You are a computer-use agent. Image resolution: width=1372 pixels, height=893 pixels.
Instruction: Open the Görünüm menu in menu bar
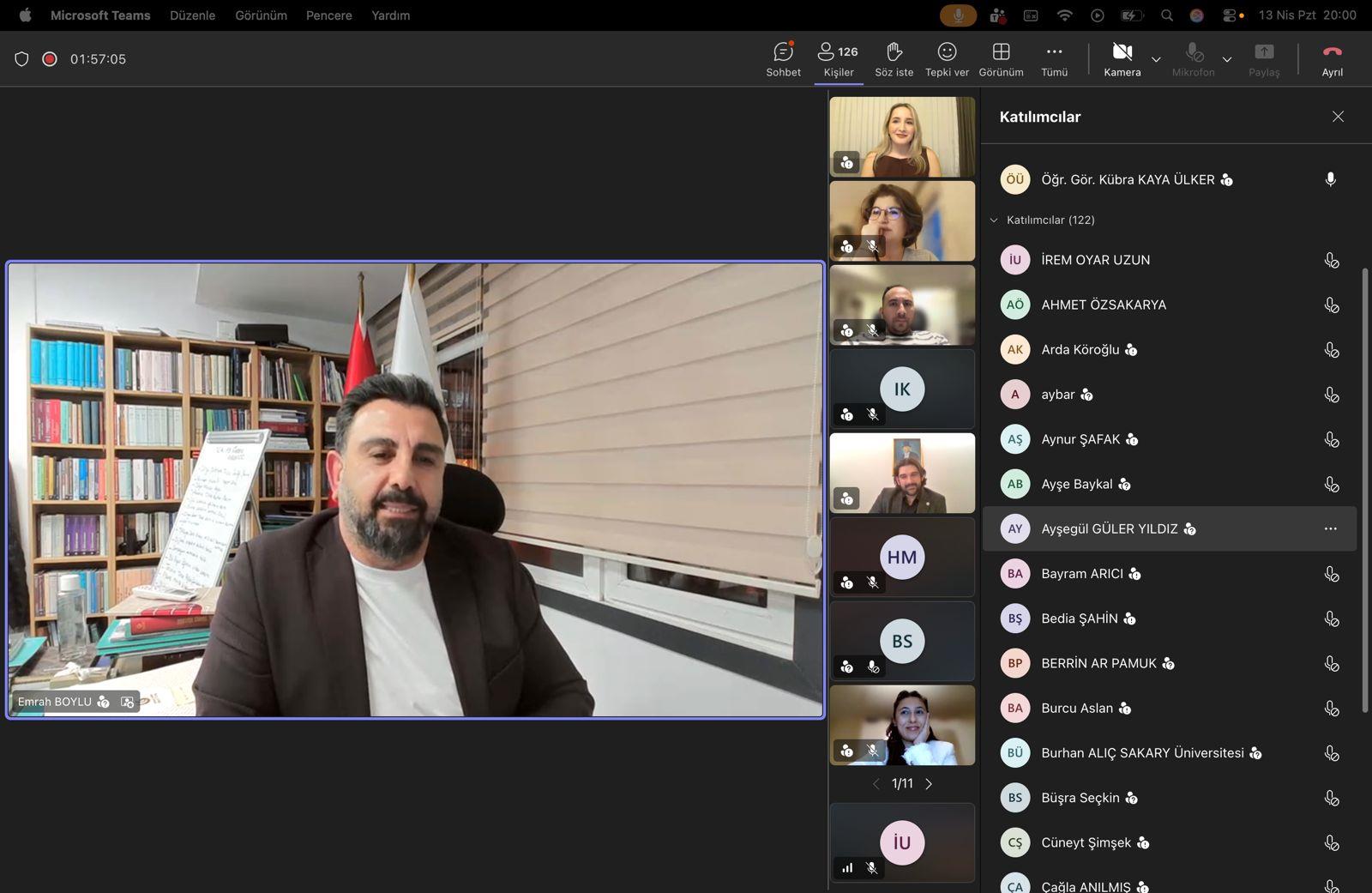pyautogui.click(x=261, y=15)
